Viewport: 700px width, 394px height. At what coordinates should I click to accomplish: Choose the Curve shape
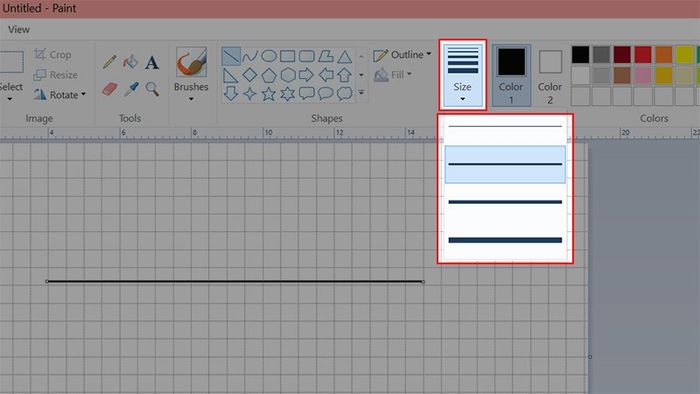[250, 56]
